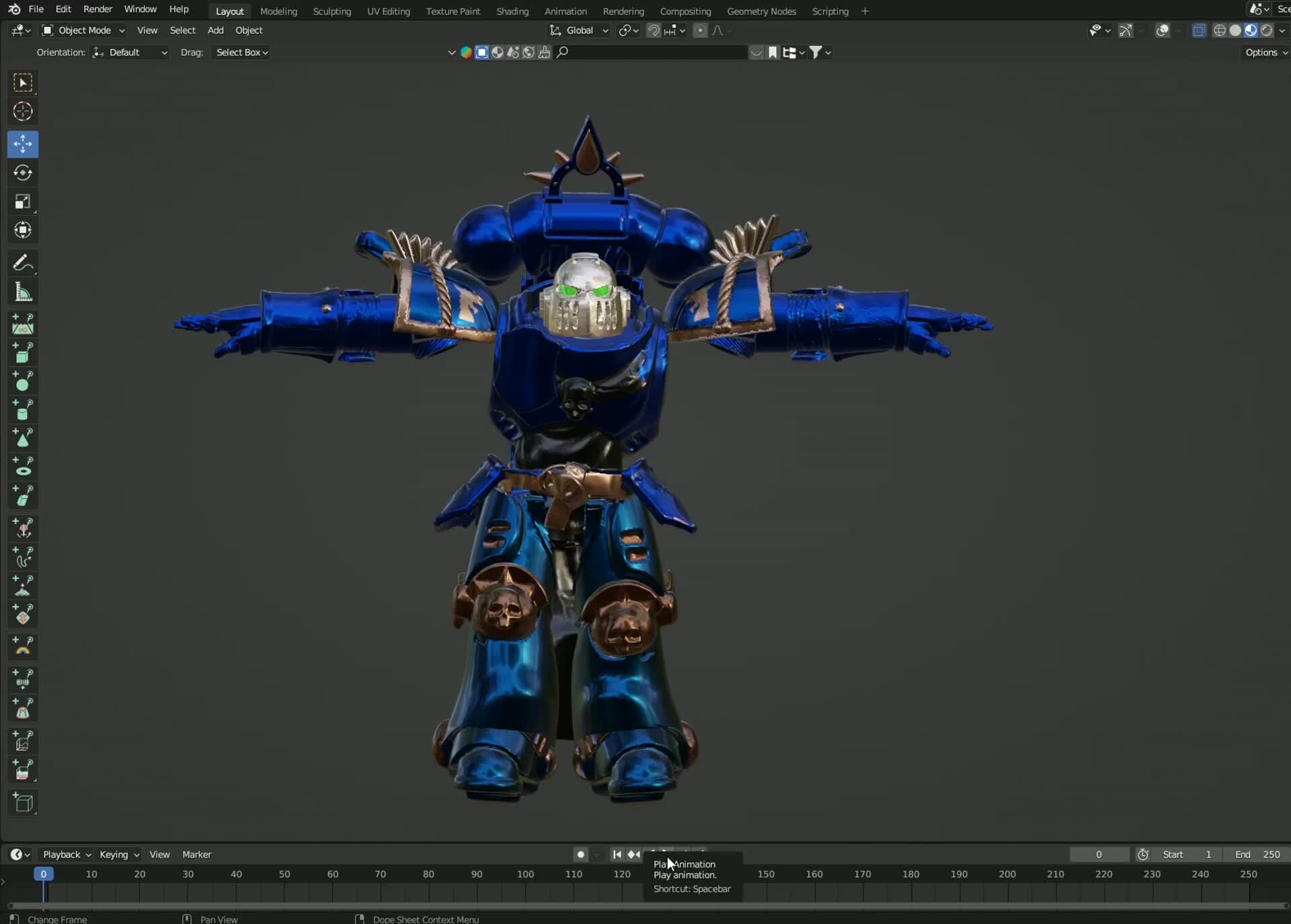Click the Options button in viewport
Screen dimensions: 1291x924
click(x=1265, y=52)
